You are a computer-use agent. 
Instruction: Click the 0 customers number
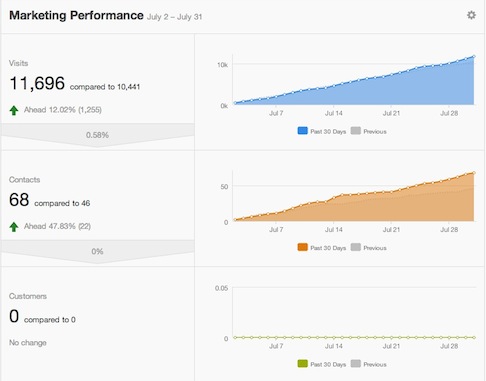[x=14, y=316]
